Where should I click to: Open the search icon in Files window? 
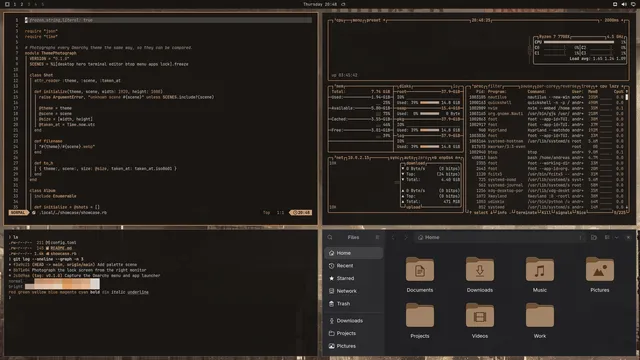coord(330,237)
